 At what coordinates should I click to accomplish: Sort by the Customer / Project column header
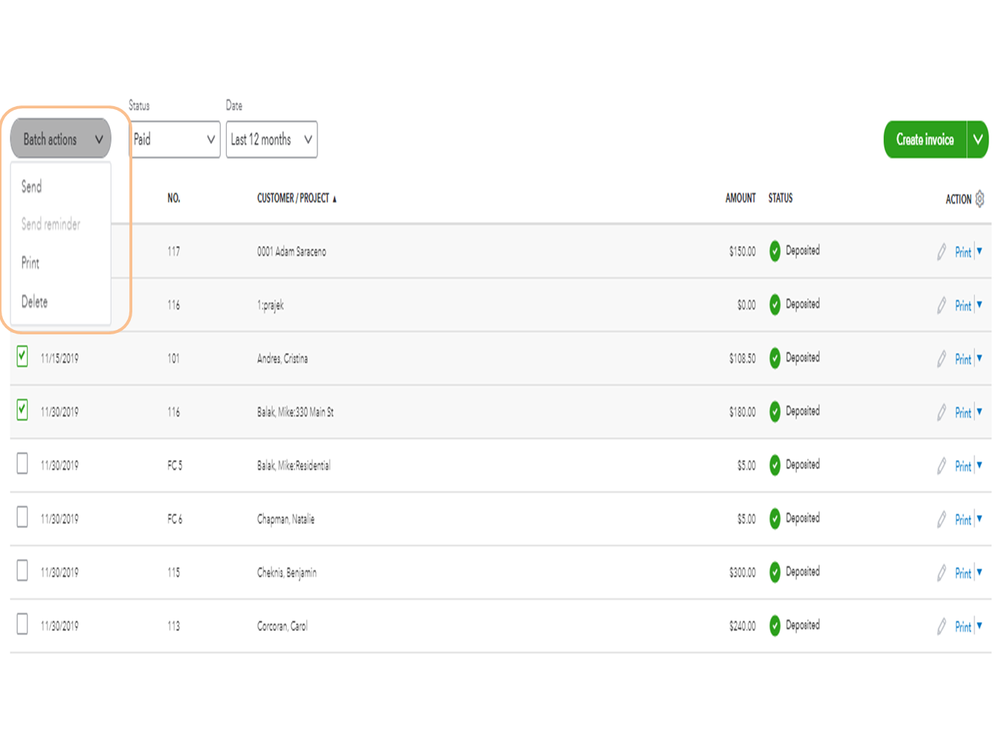point(296,199)
